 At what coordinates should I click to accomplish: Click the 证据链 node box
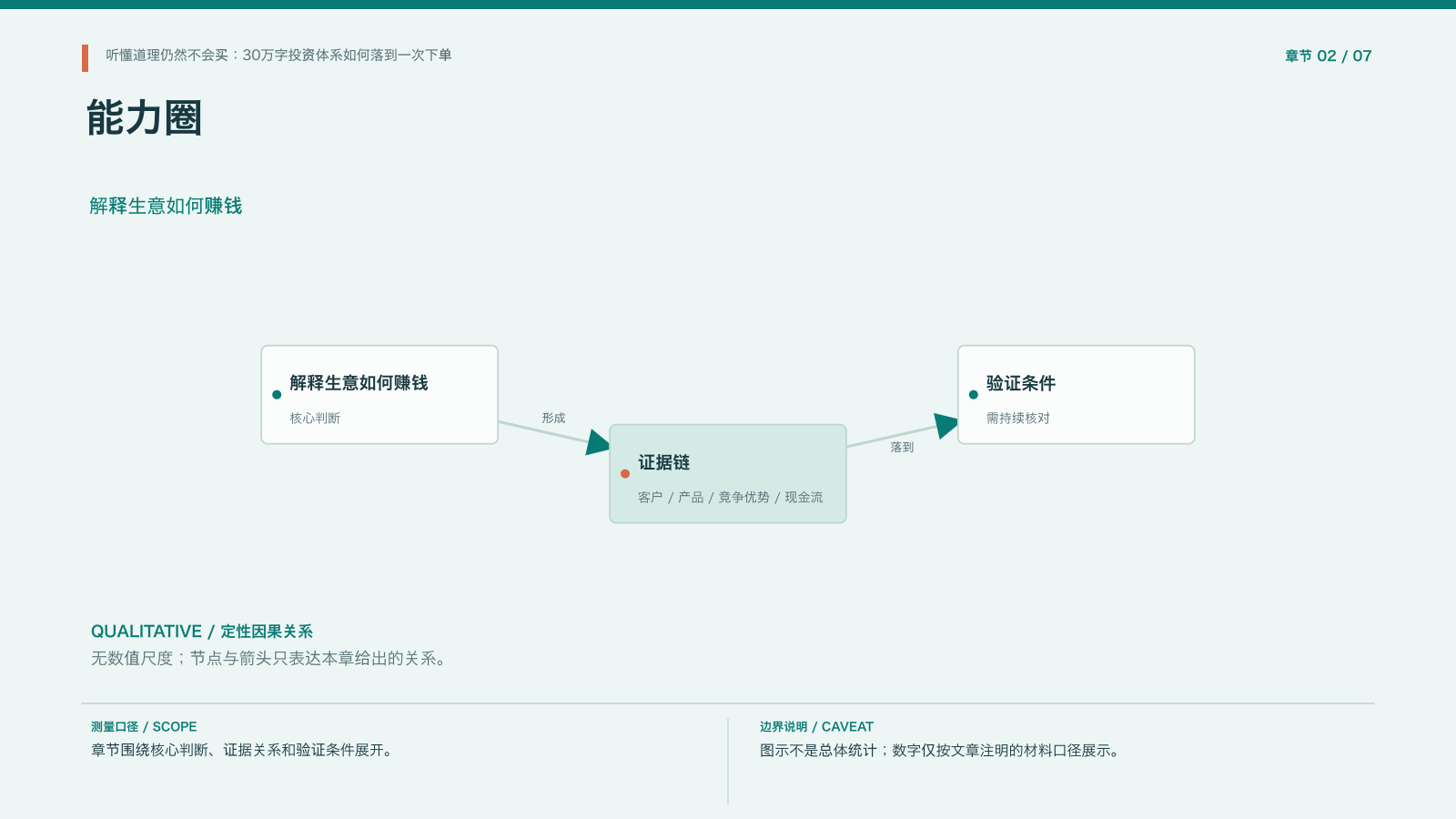pos(728,474)
